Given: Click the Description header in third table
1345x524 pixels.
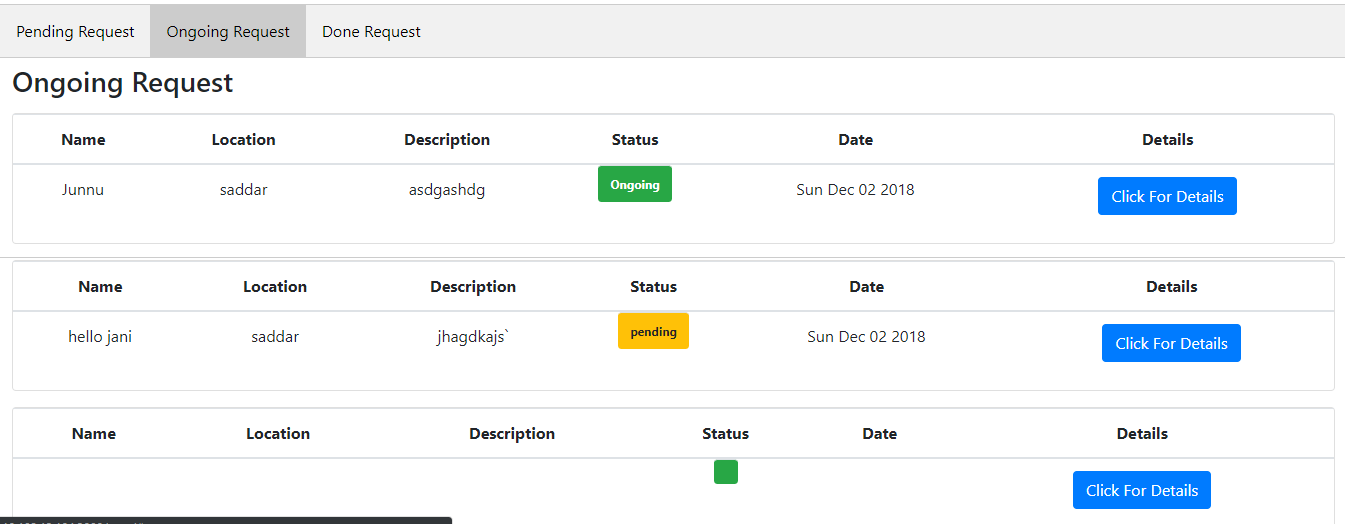Looking at the screenshot, I should coord(512,434).
